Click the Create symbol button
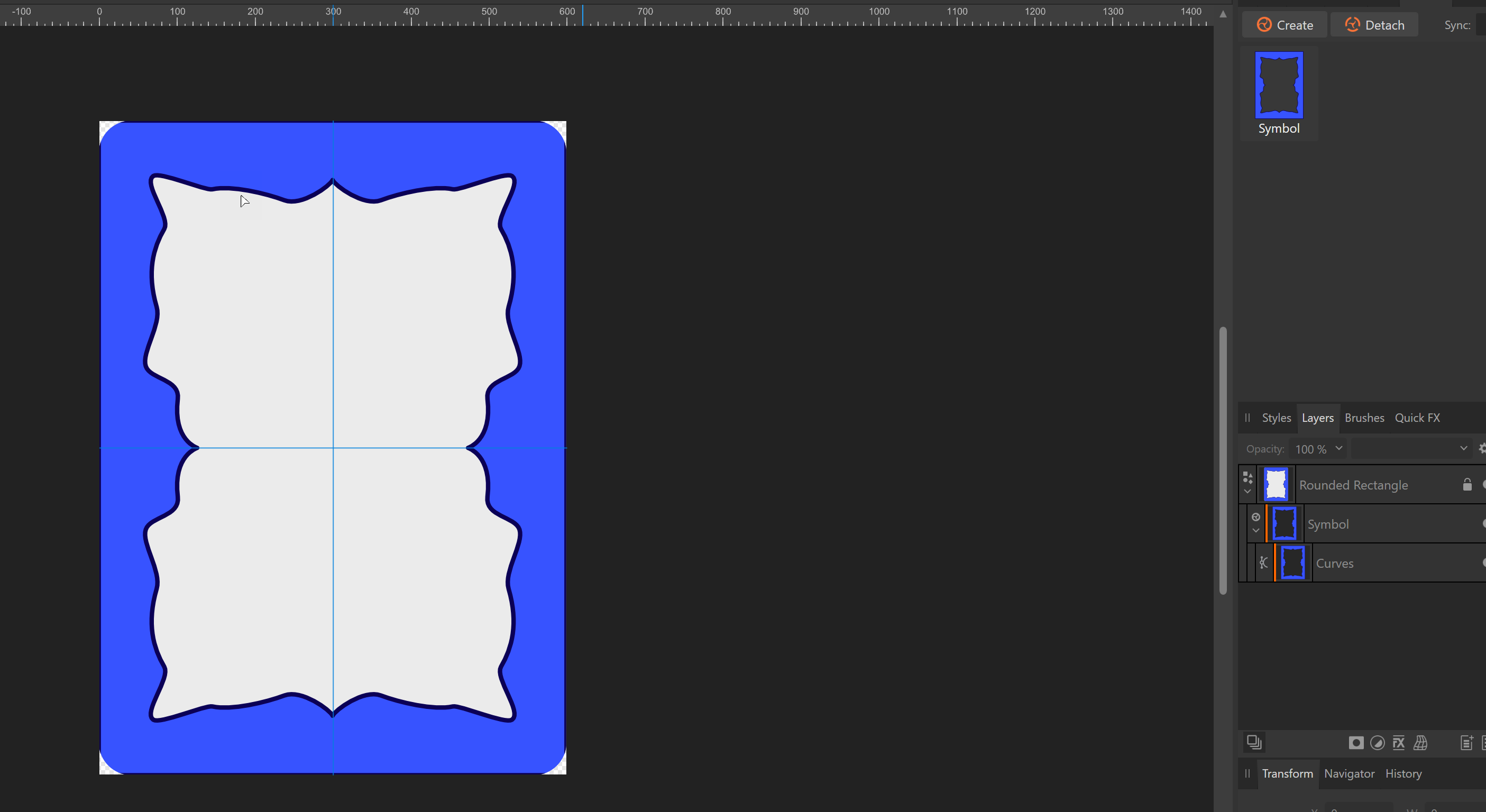 coord(1285,25)
